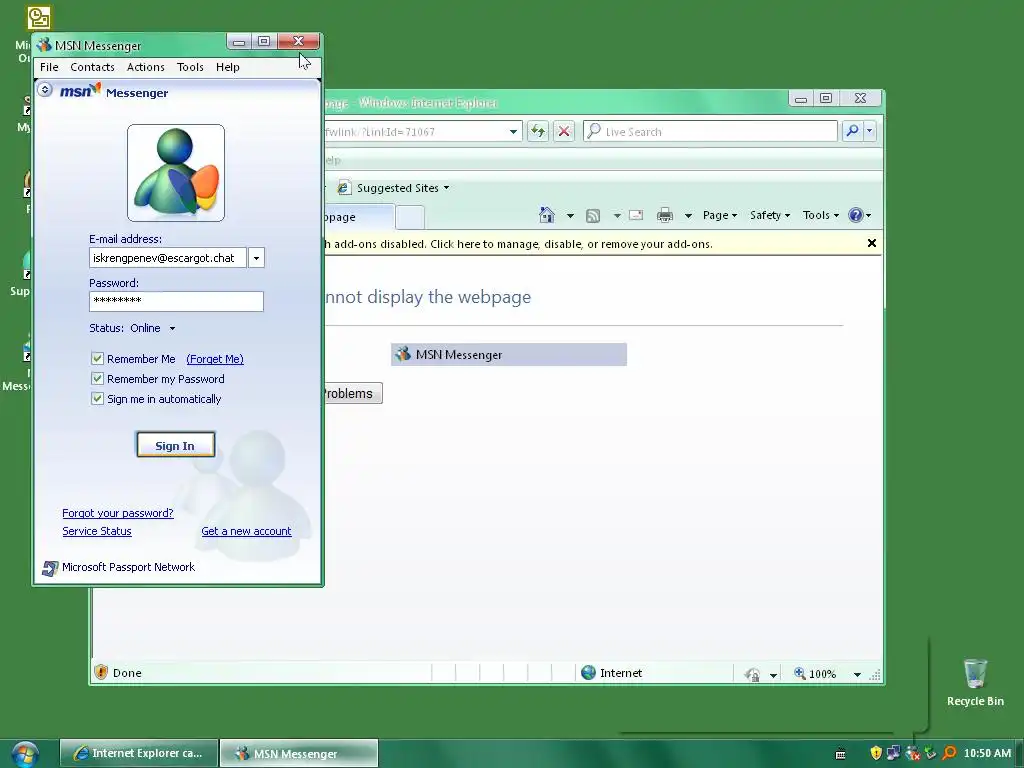Click the Suggested Sites icon in favorites bar

click(344, 188)
